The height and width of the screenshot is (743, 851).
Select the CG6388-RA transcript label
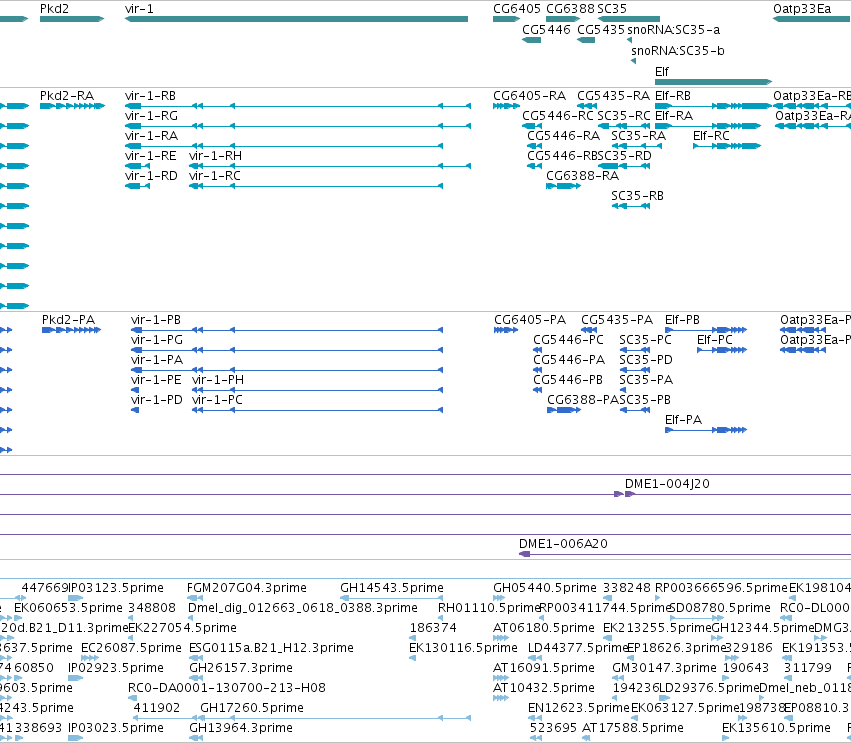coord(582,176)
